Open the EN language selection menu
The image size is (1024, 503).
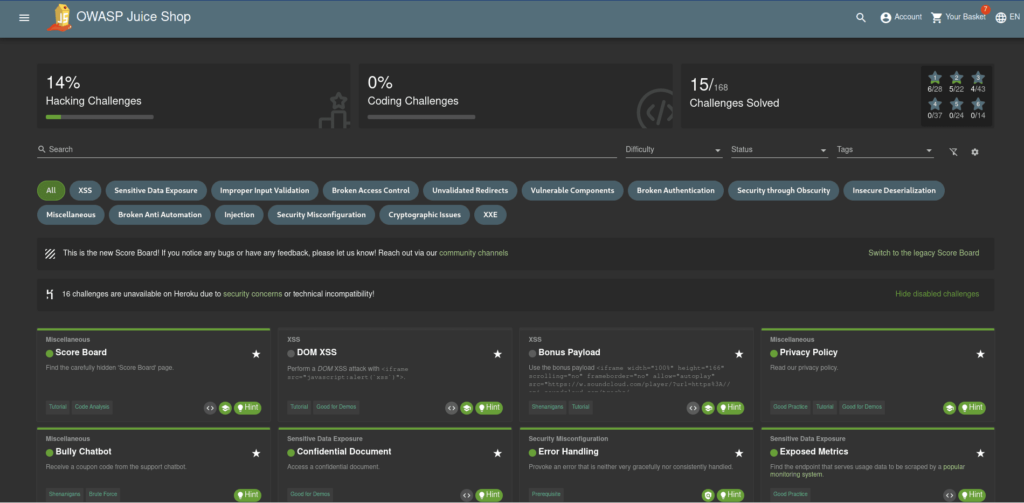click(1006, 17)
